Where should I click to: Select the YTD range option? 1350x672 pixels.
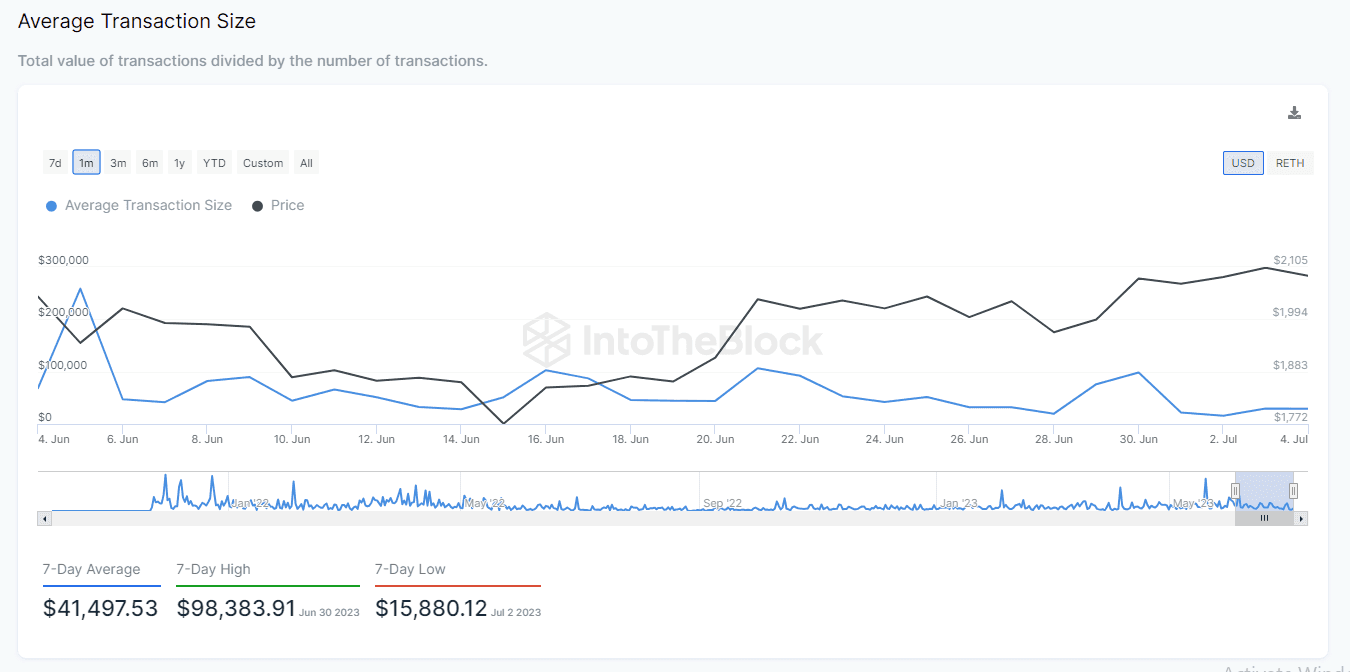(x=214, y=163)
